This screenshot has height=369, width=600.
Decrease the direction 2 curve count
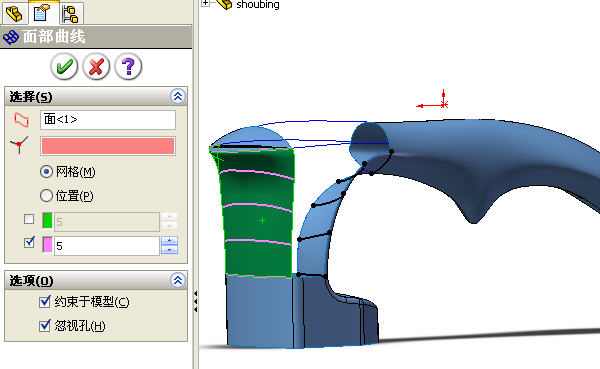click(x=170, y=250)
